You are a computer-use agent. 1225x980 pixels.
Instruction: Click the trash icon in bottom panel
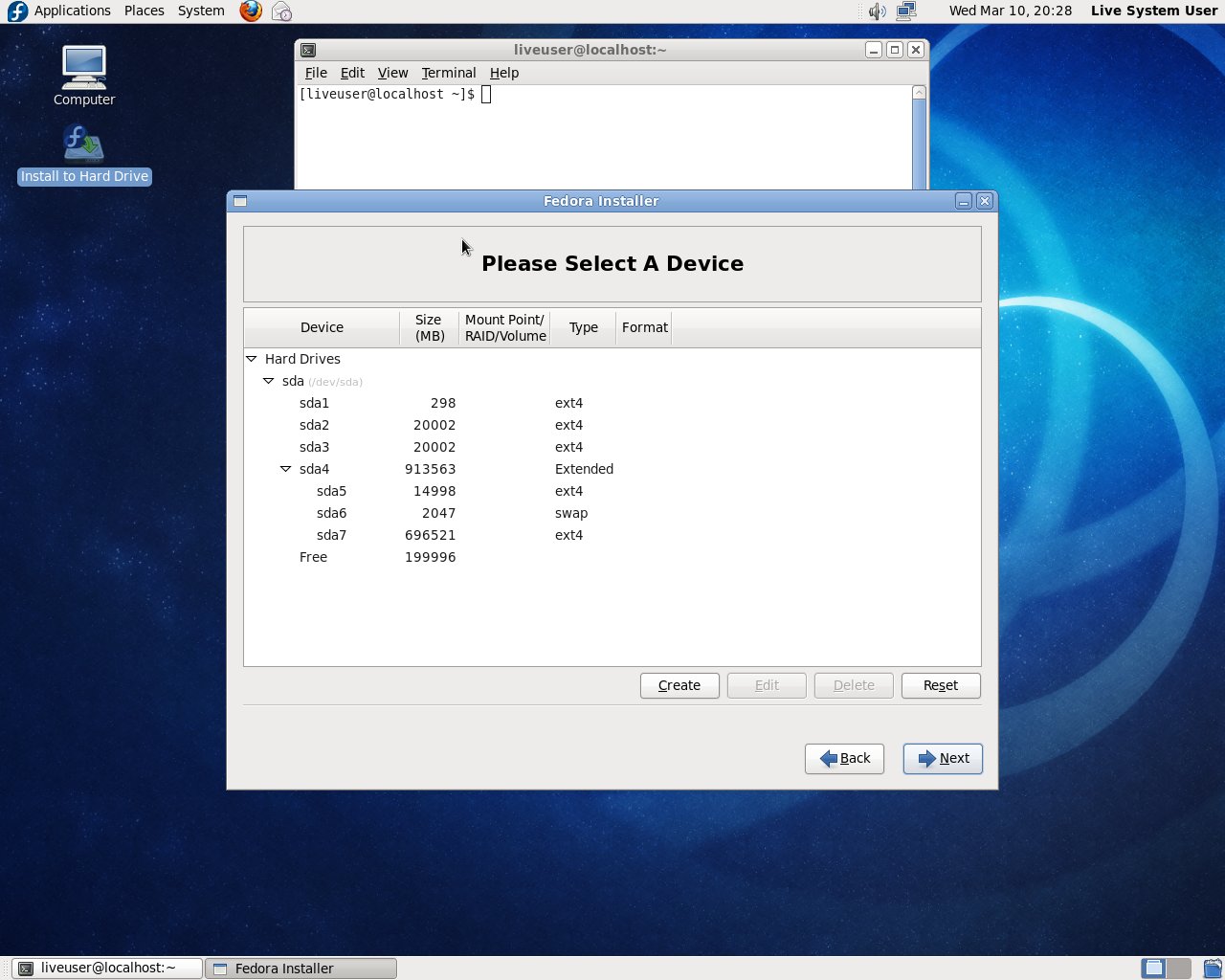[1213, 968]
